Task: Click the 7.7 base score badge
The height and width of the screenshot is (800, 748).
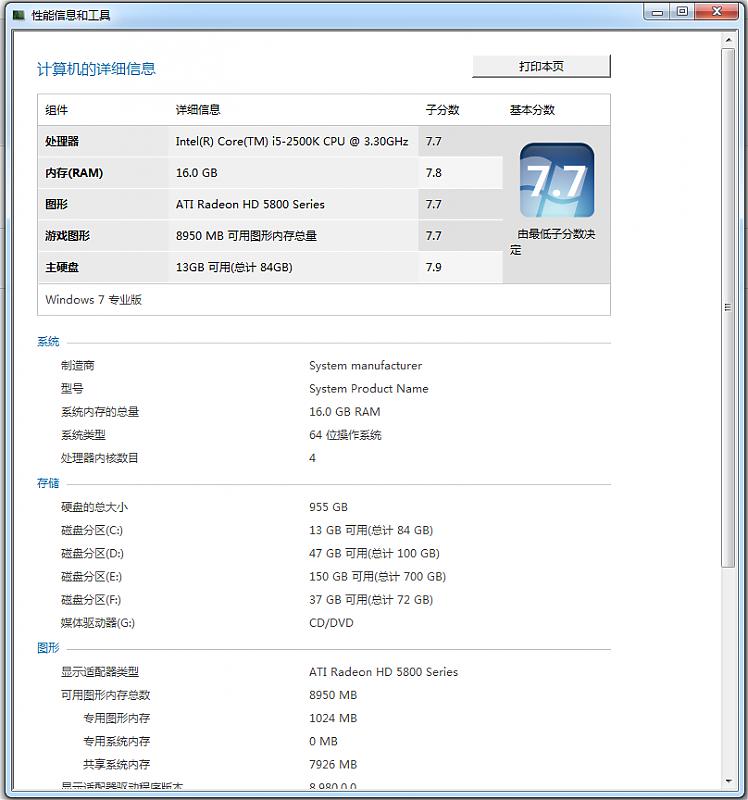Action: coord(556,181)
